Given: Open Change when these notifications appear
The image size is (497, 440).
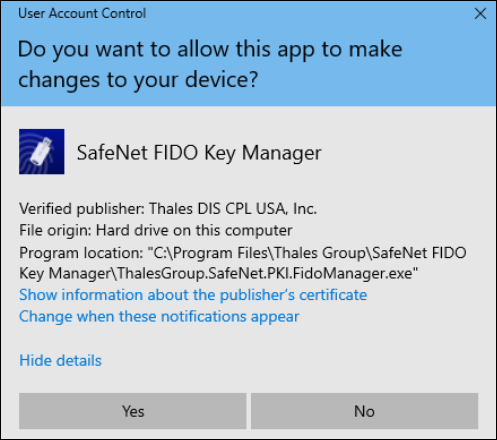Looking at the screenshot, I should (159, 317).
